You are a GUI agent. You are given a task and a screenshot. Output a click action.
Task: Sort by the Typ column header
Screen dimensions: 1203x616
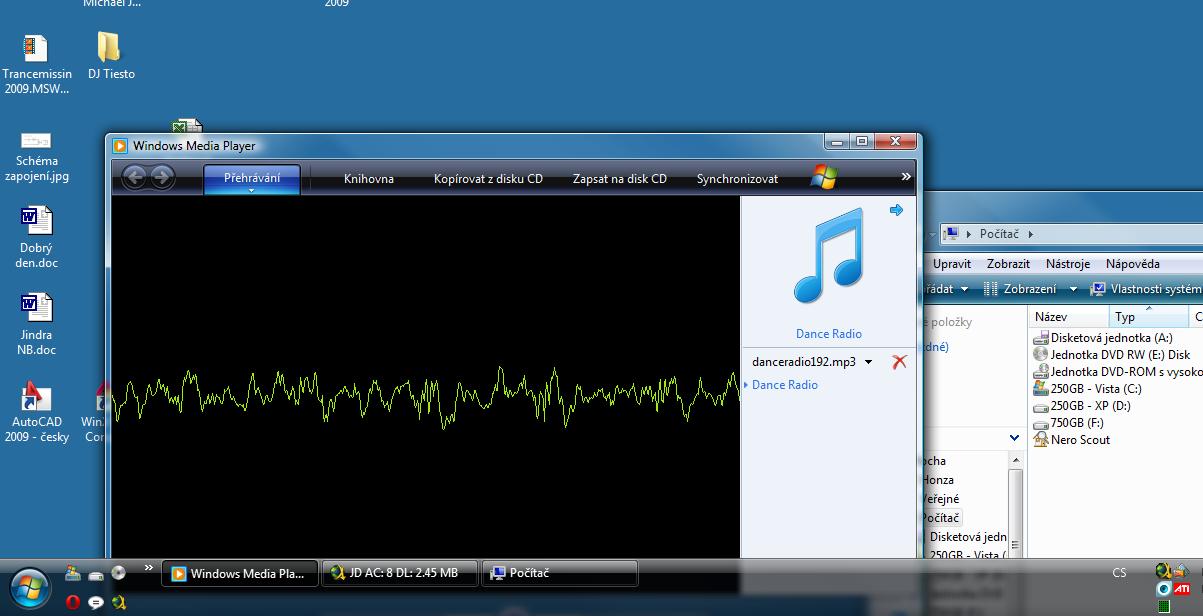[1148, 317]
